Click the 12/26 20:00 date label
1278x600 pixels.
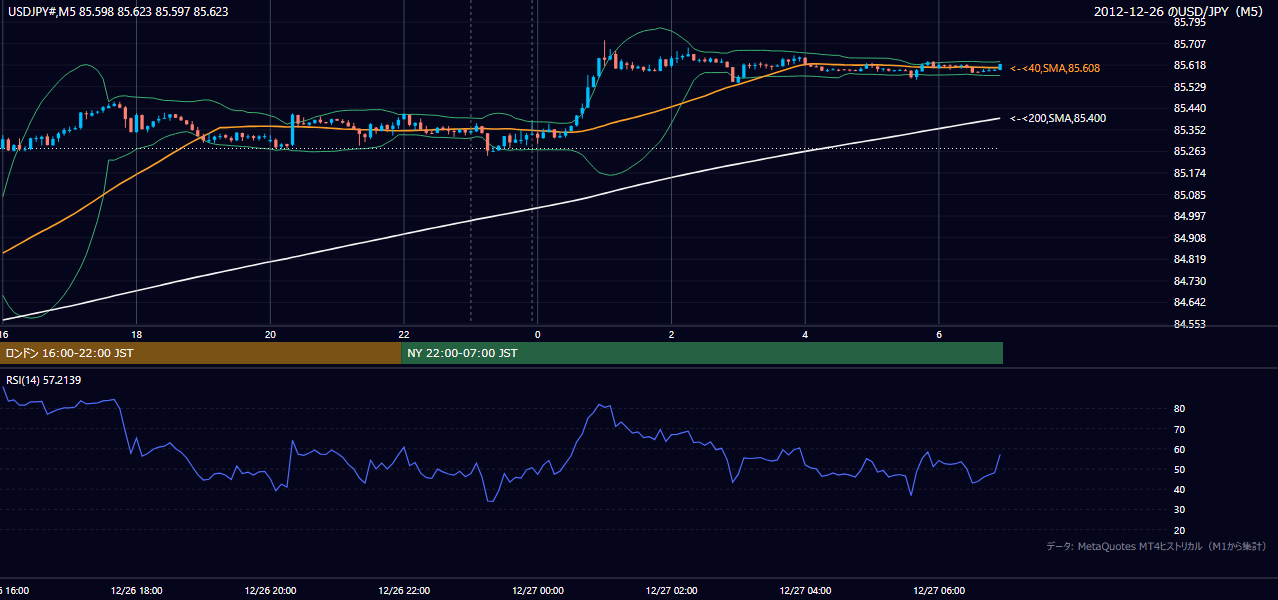click(270, 591)
